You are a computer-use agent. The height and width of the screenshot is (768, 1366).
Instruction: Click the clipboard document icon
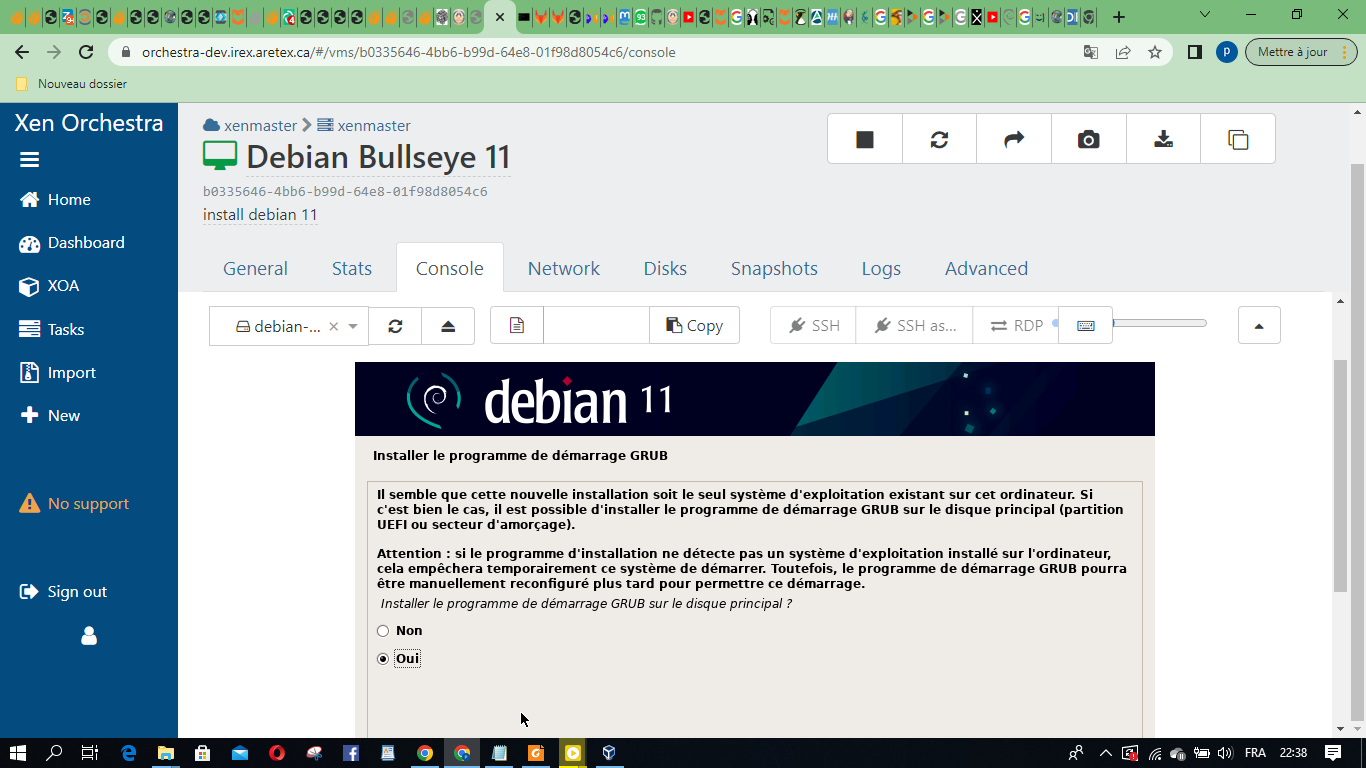click(x=517, y=326)
